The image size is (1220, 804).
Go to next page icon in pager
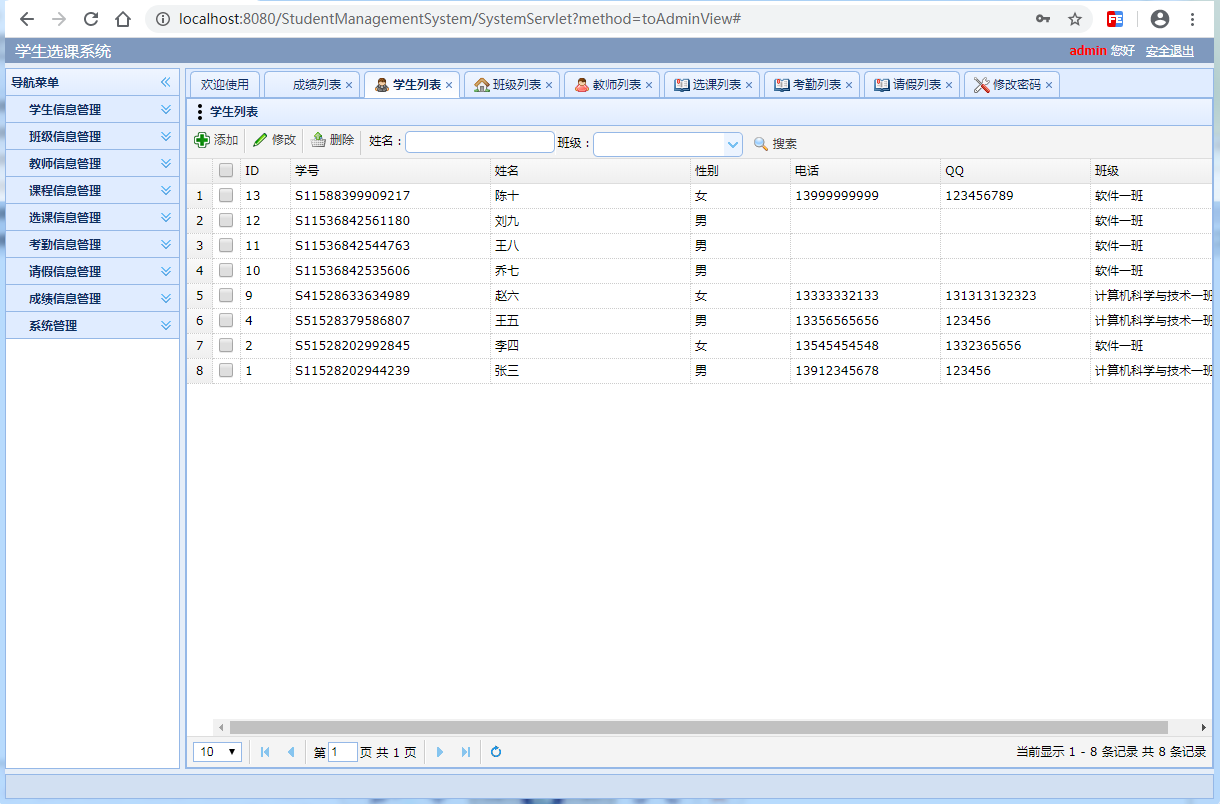point(440,752)
